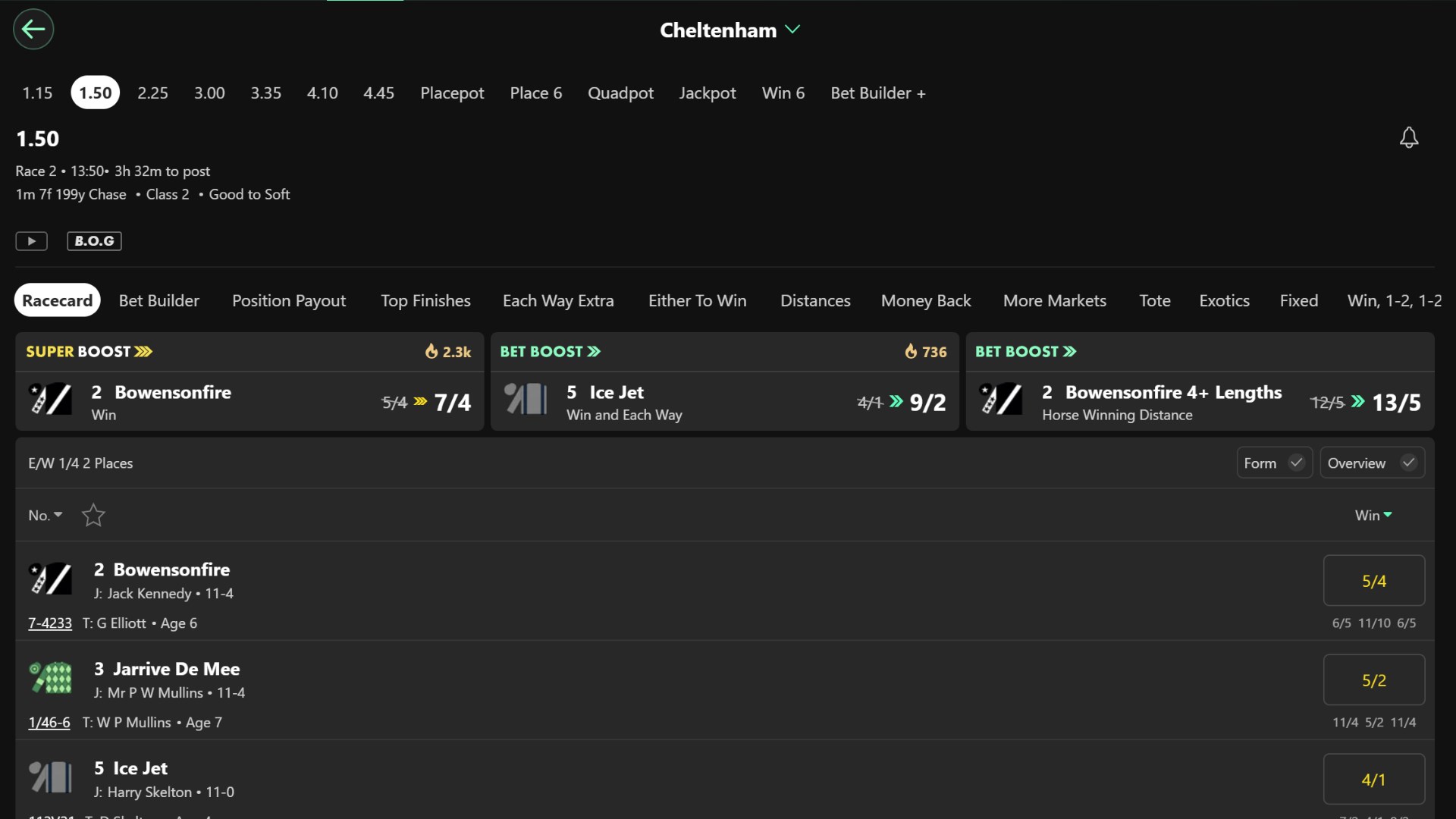1456x819 pixels.
Task: Open the Win market dropdown
Action: click(1373, 515)
